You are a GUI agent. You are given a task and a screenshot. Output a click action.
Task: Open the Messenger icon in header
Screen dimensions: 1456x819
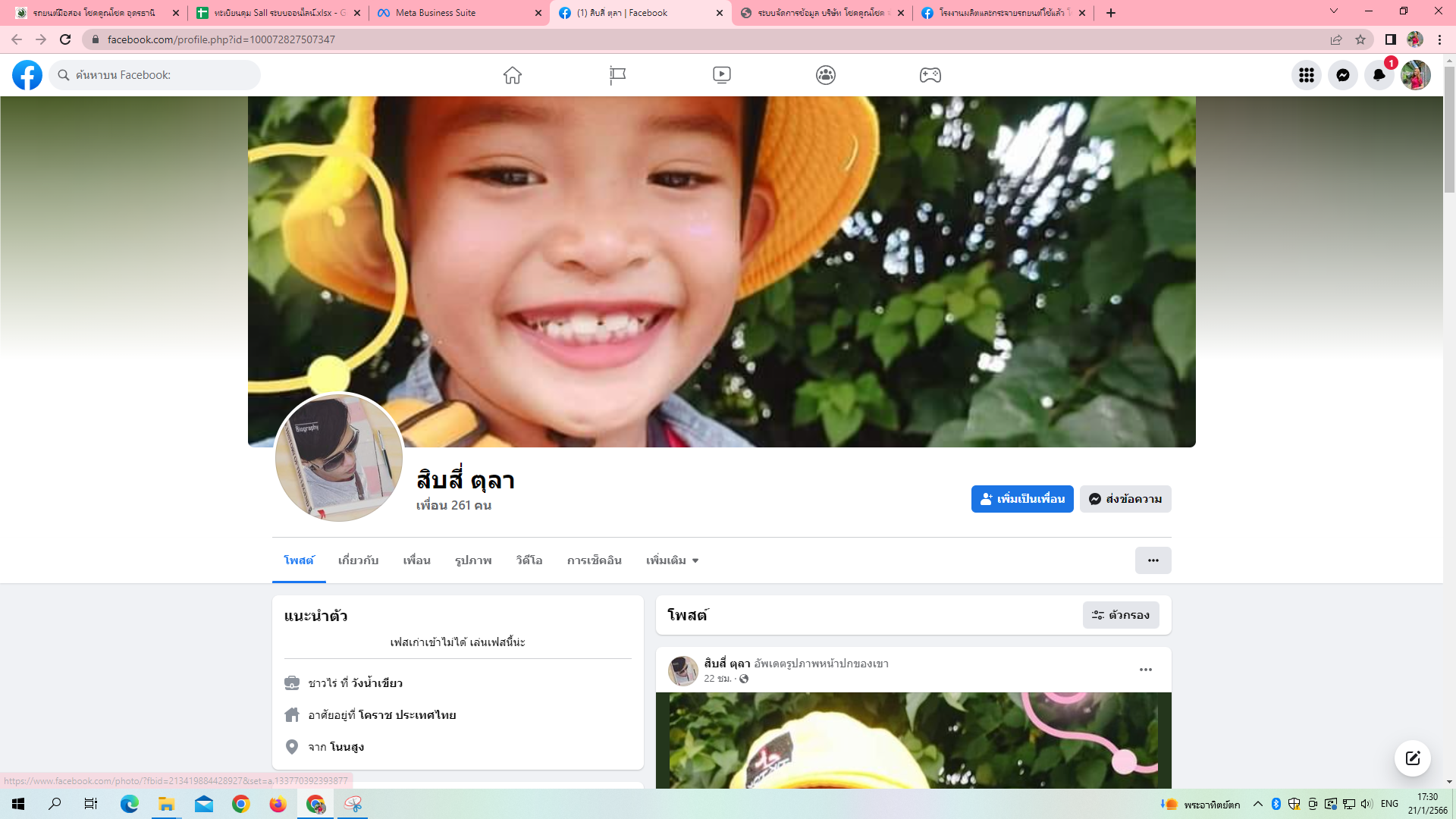pyautogui.click(x=1342, y=75)
